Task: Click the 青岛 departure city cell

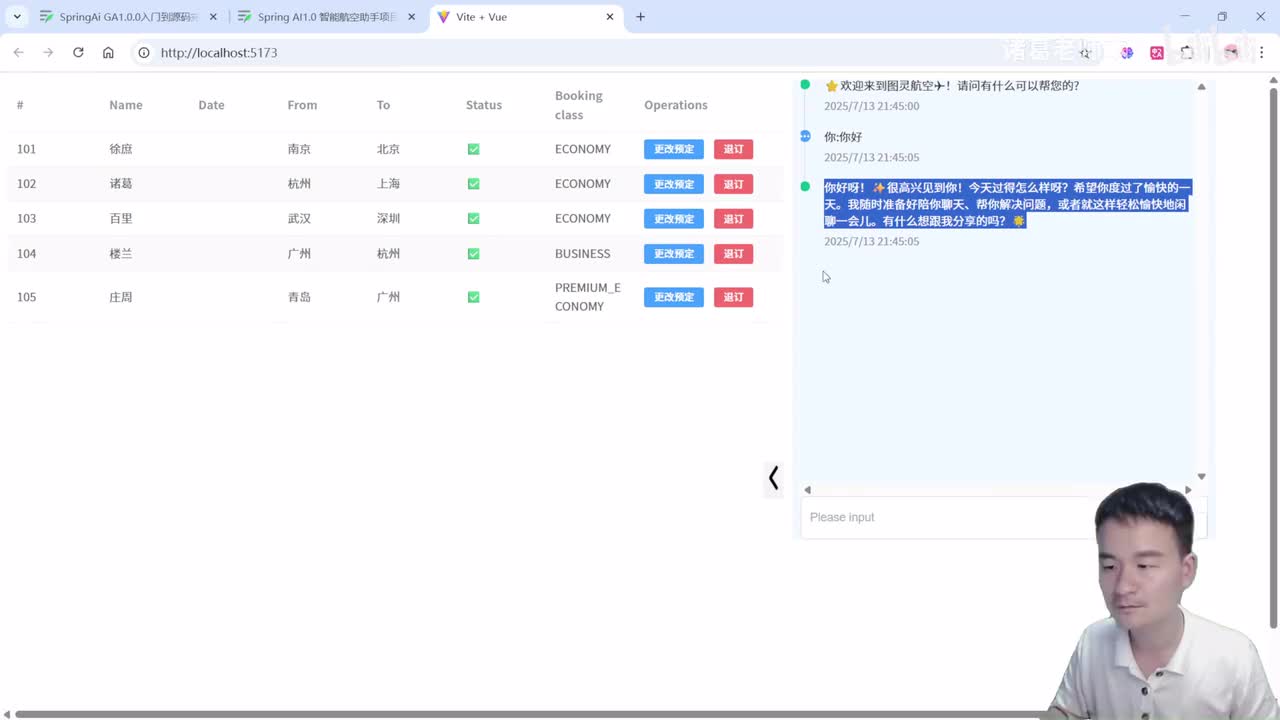Action: (x=299, y=297)
